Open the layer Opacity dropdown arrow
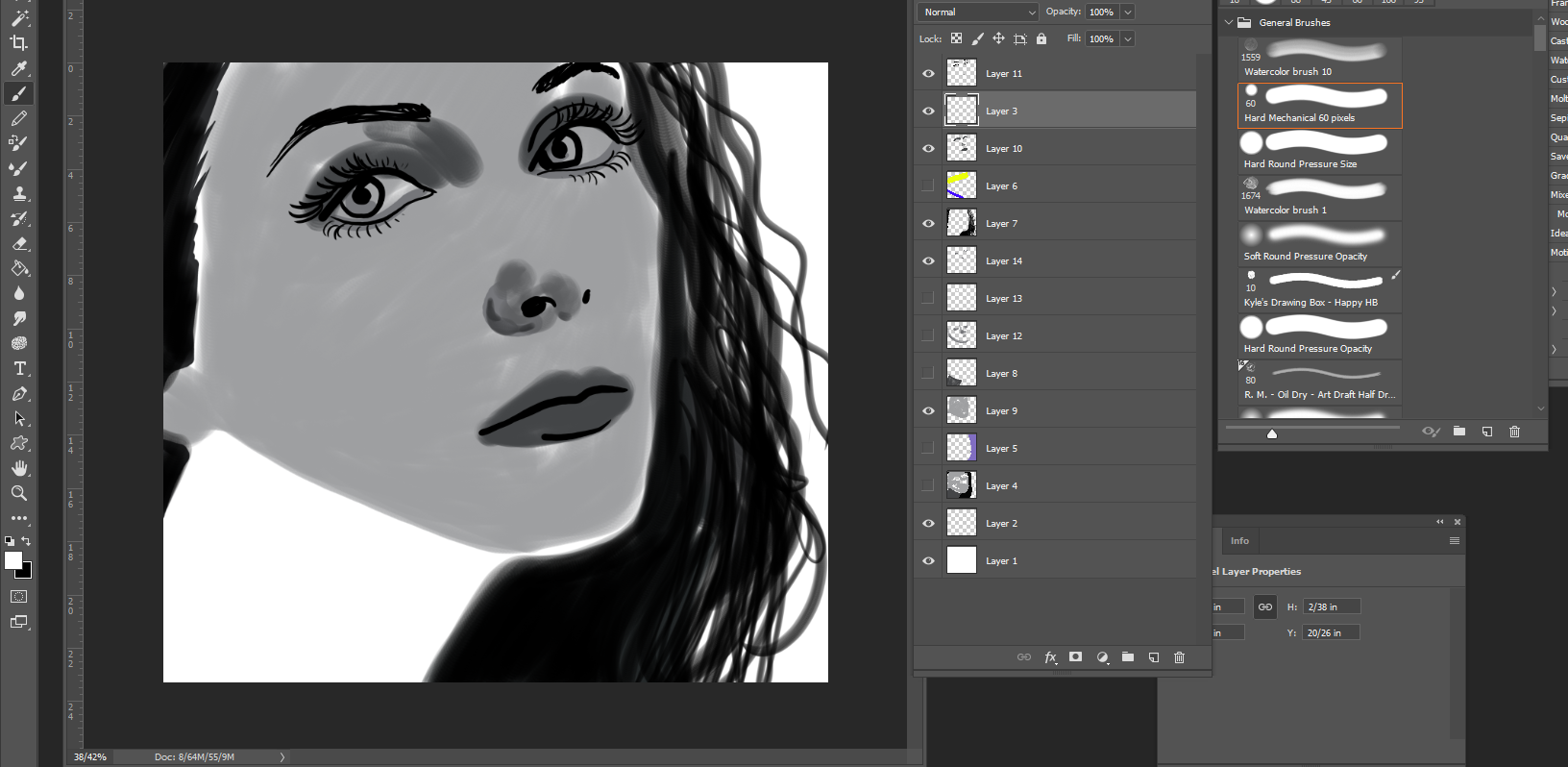The image size is (1568, 767). coord(1128,12)
